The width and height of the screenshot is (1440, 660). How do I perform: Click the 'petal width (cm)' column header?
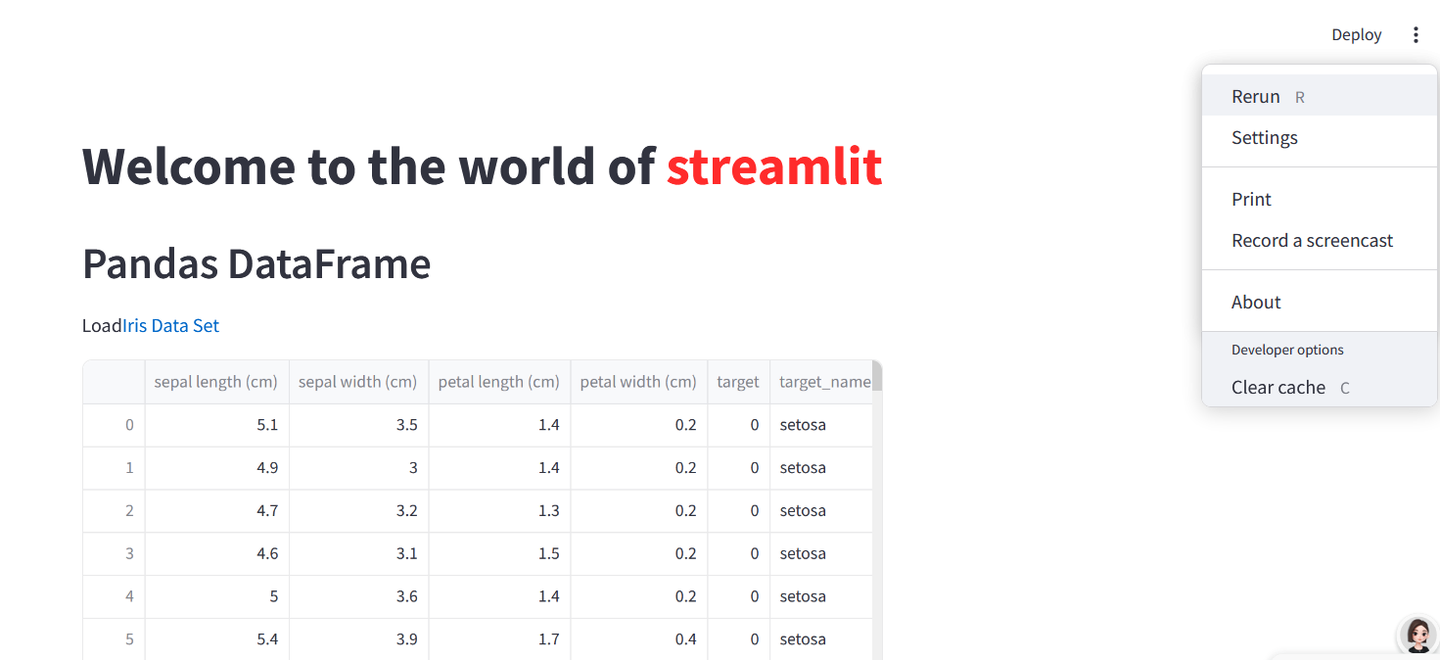(x=638, y=381)
